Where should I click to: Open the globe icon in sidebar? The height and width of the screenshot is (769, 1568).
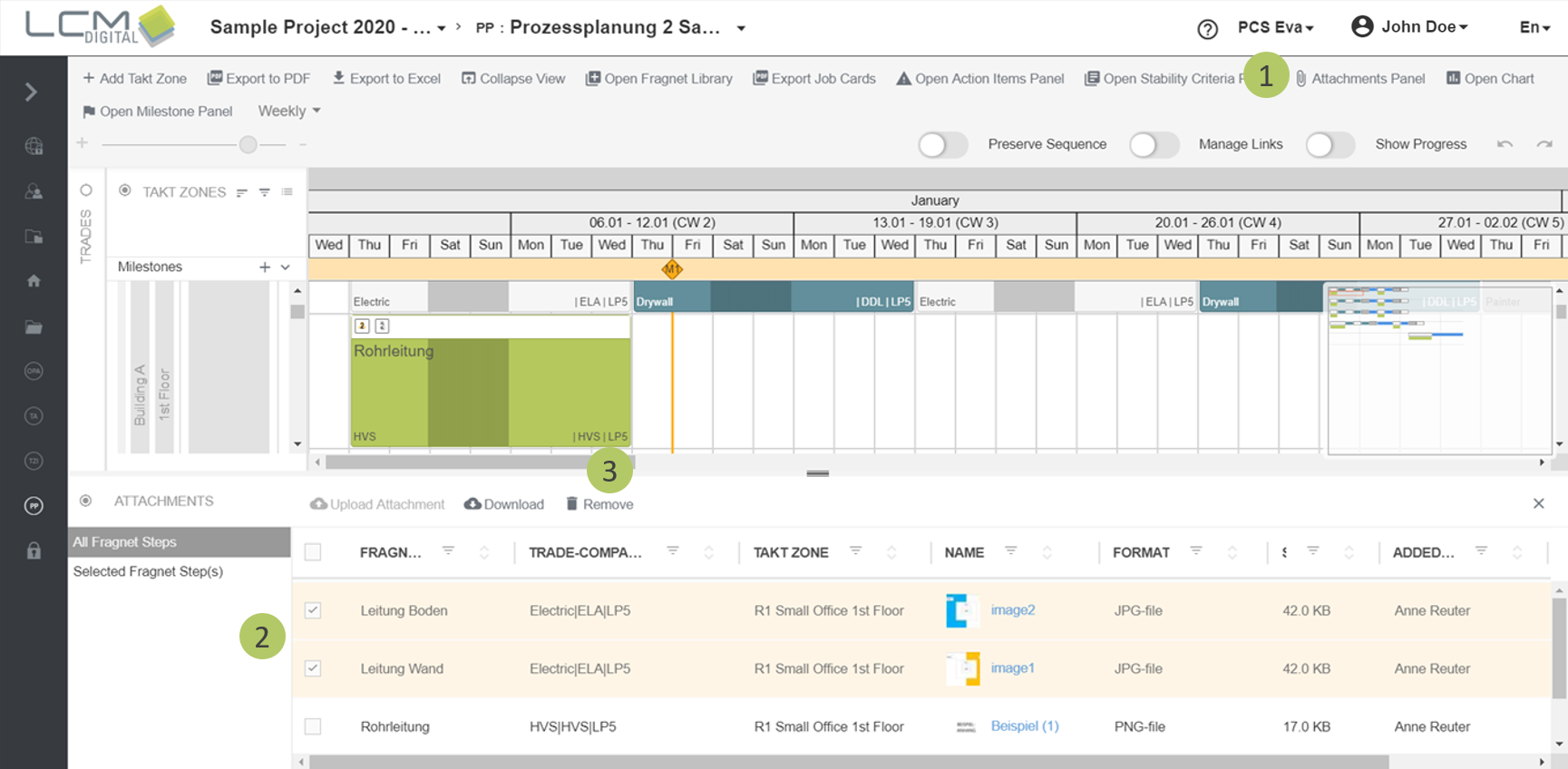pos(34,146)
